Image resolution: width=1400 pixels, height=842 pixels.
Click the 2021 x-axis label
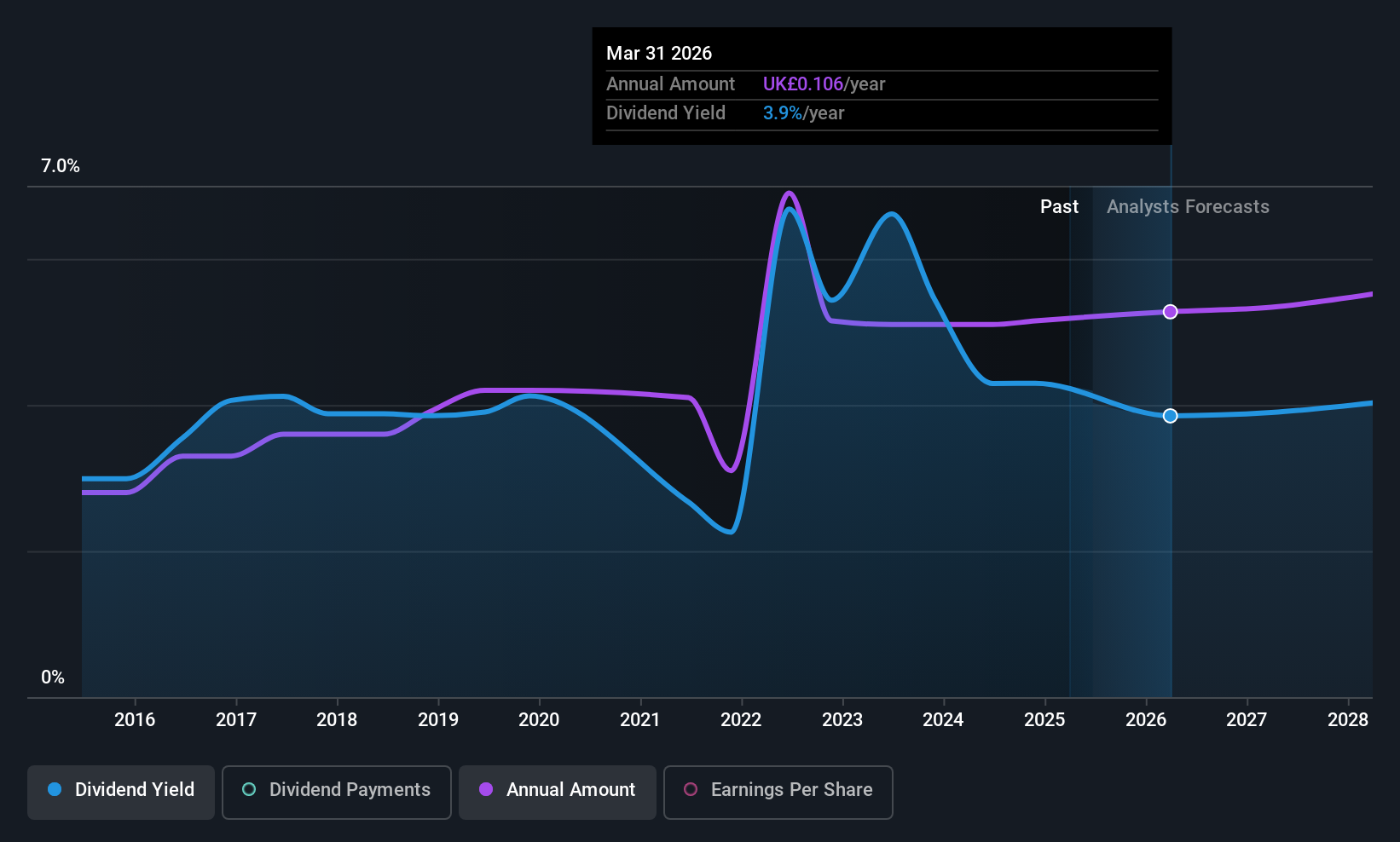coord(640,720)
